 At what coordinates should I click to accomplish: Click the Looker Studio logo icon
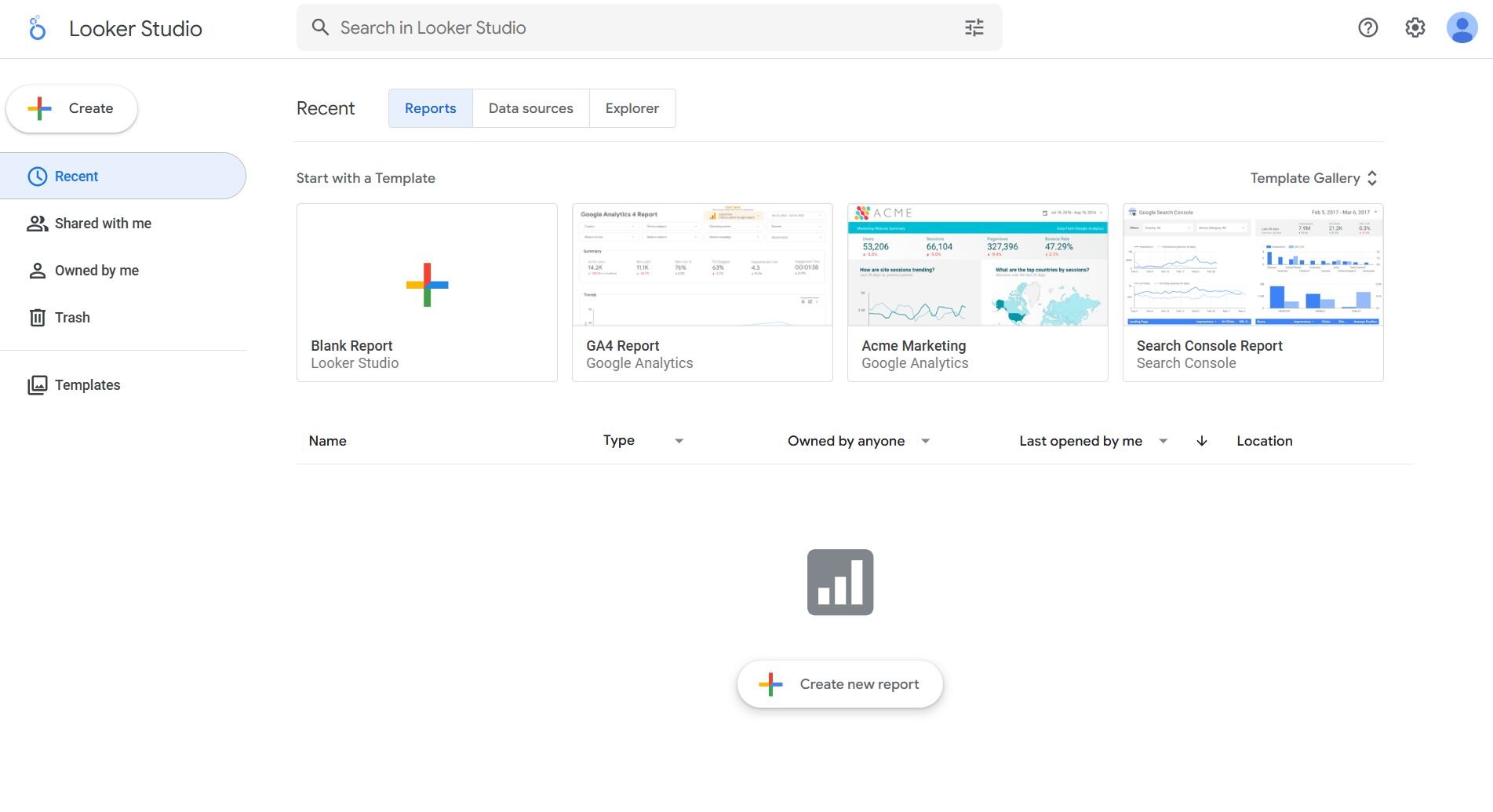pyautogui.click(x=37, y=28)
